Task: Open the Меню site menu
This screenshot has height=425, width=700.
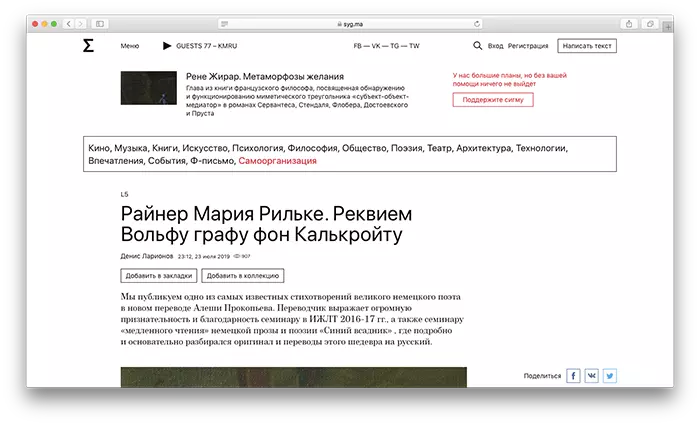Action: [130, 46]
